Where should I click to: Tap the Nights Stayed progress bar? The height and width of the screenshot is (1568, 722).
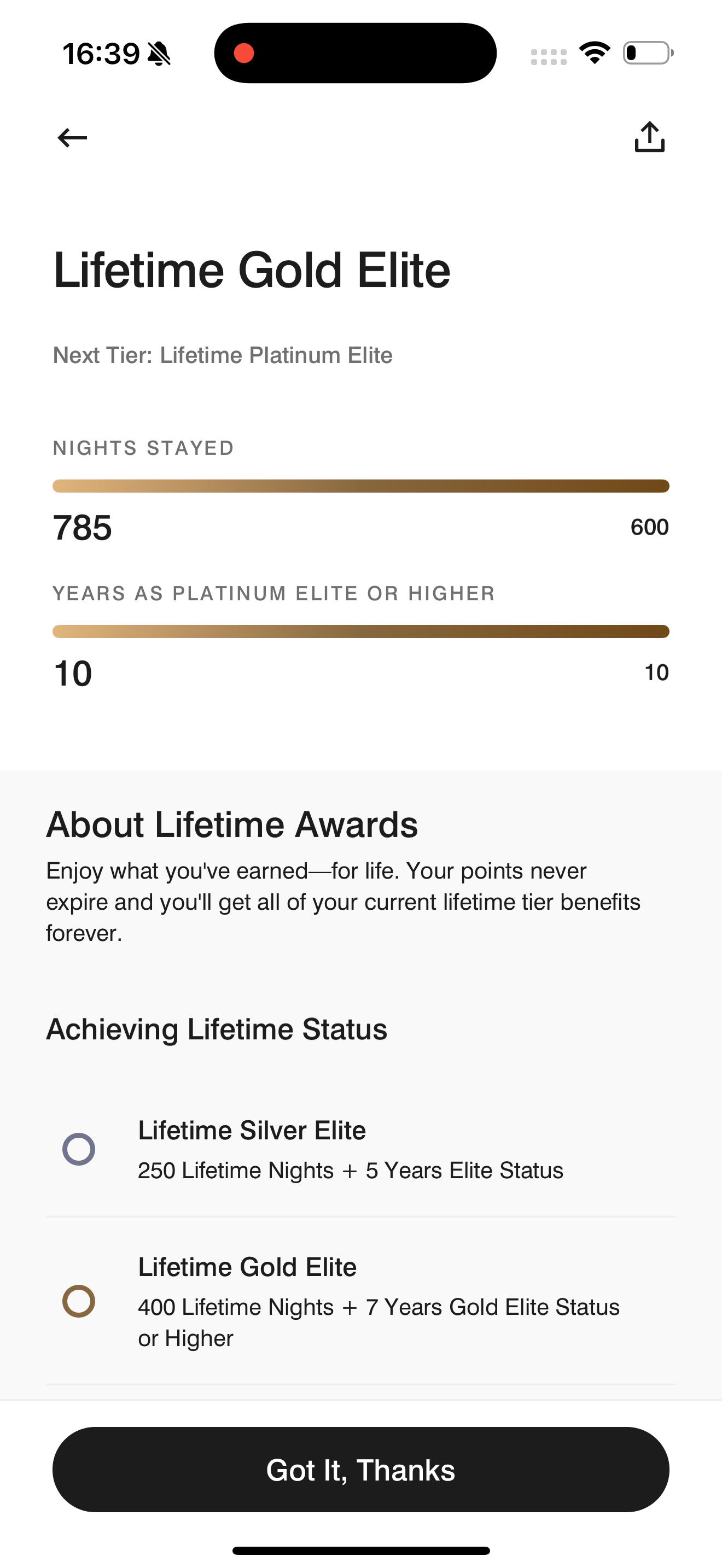361,485
